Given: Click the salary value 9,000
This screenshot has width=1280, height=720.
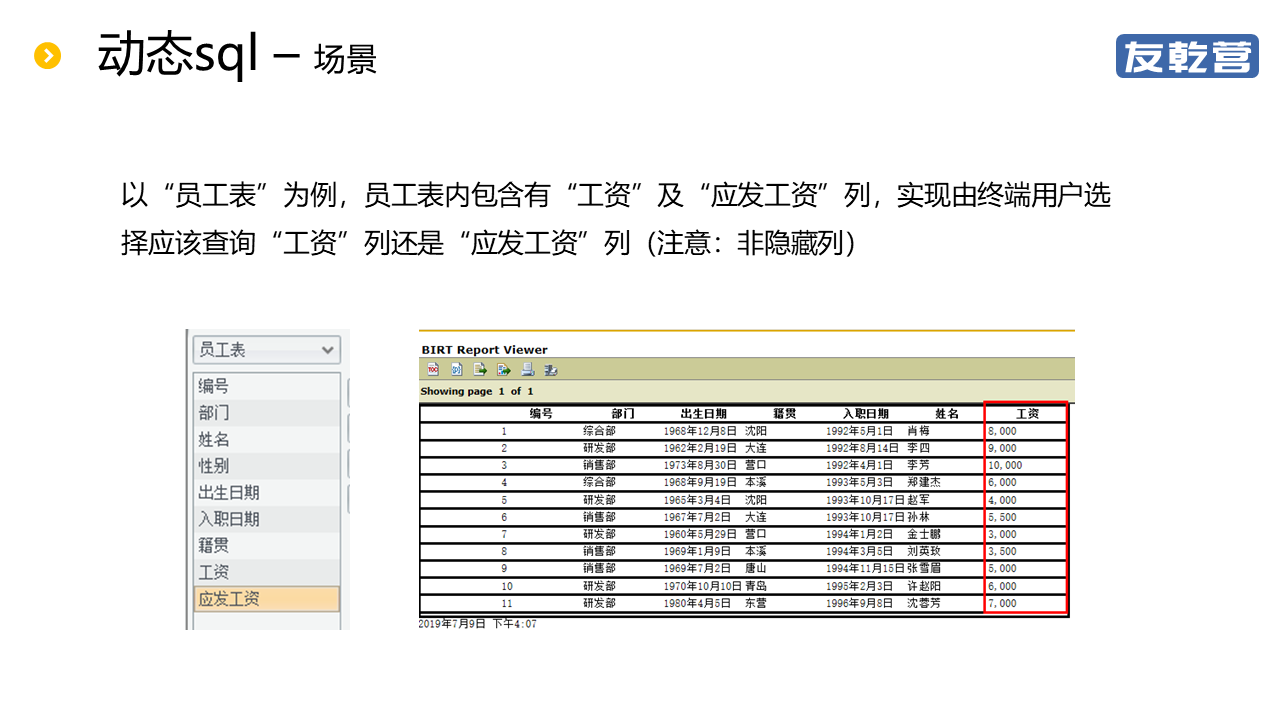Looking at the screenshot, I should pyautogui.click(x=1002, y=448).
